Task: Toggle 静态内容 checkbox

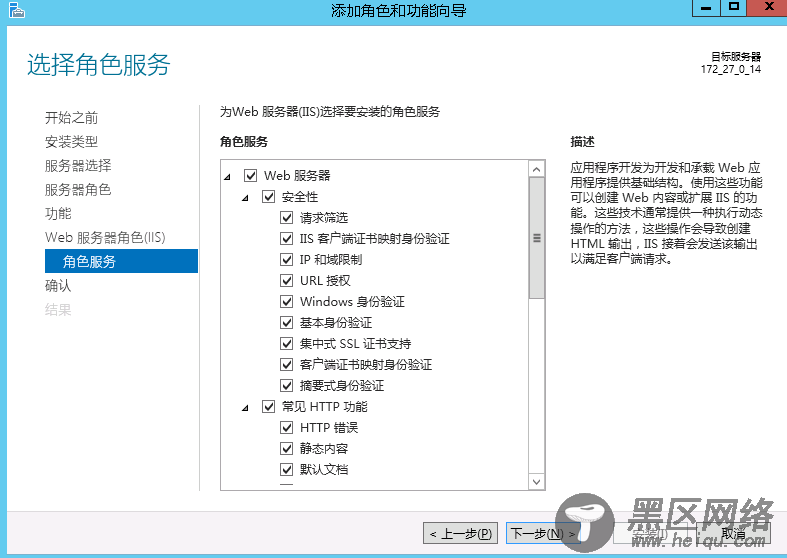Action: 287,449
